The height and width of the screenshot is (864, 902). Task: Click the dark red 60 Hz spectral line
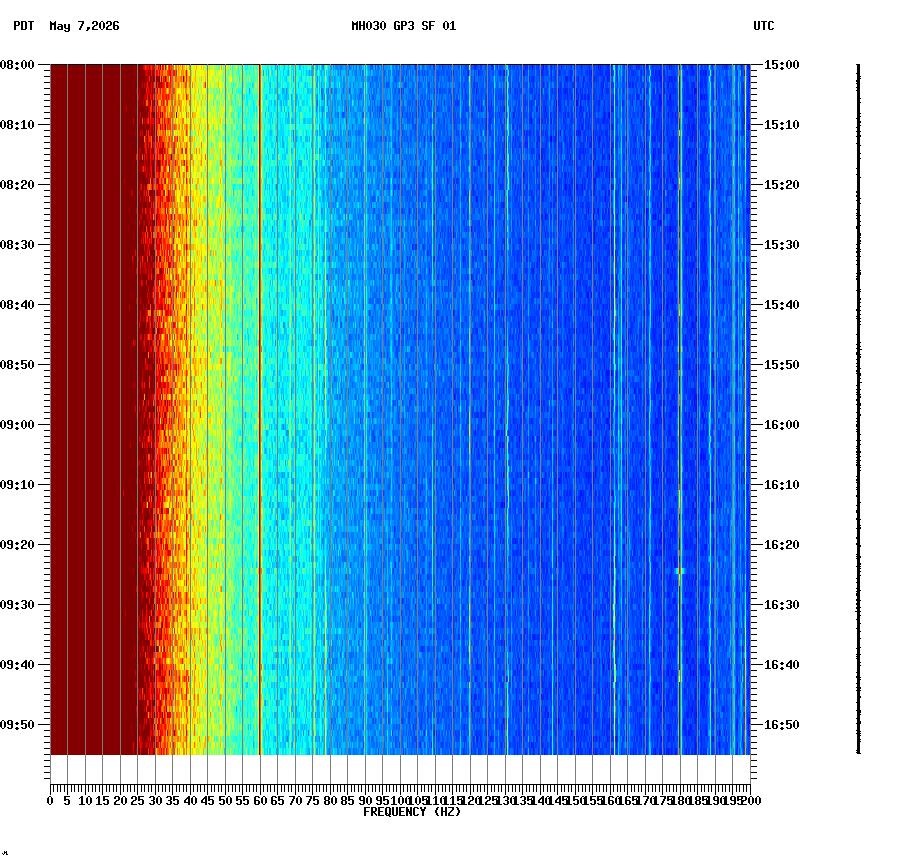tap(260, 409)
